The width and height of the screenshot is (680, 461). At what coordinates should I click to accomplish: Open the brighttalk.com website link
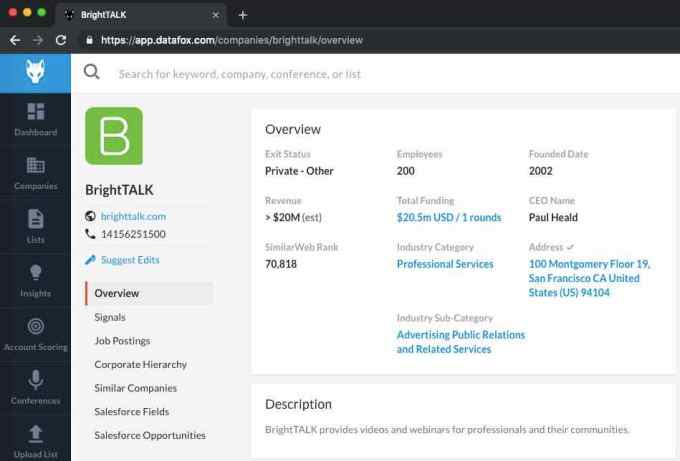point(133,216)
